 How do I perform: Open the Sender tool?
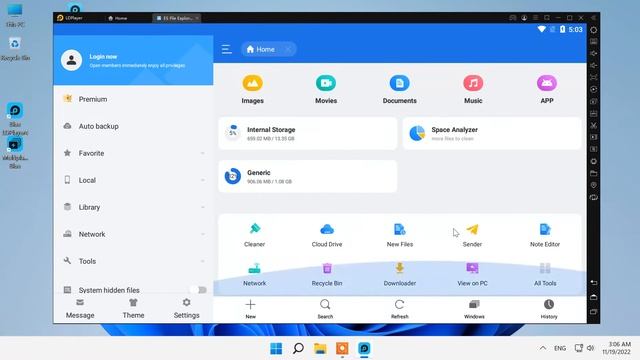click(x=472, y=236)
